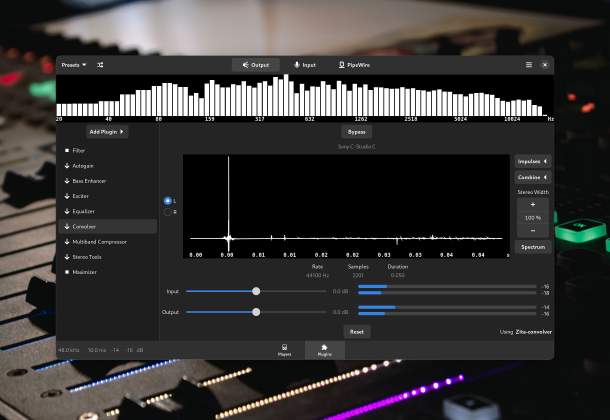Click the arrow icon beside Bass Enhancer
Screen dimensions: 610x420
(x=67, y=181)
